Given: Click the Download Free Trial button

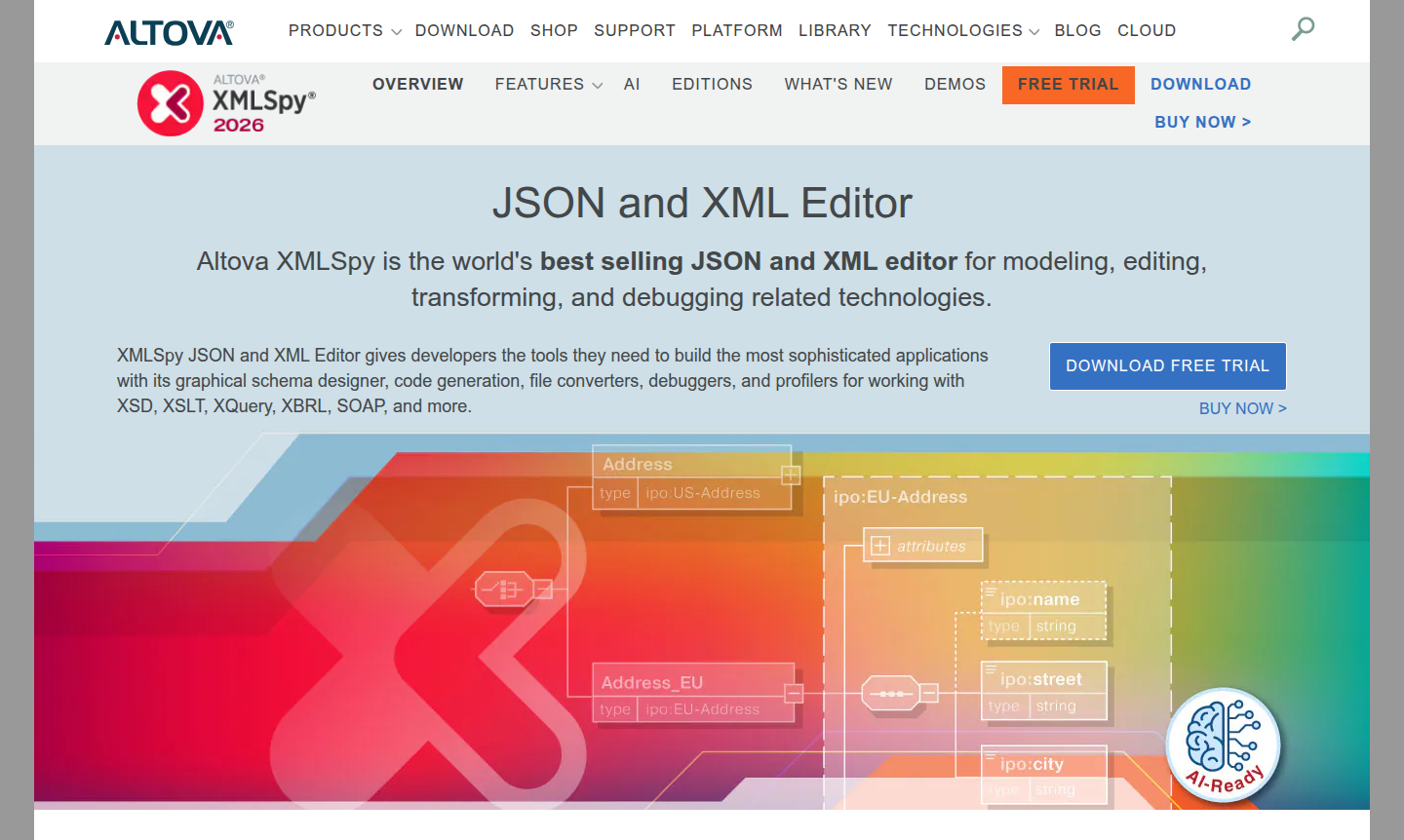Looking at the screenshot, I should coord(1167,366).
